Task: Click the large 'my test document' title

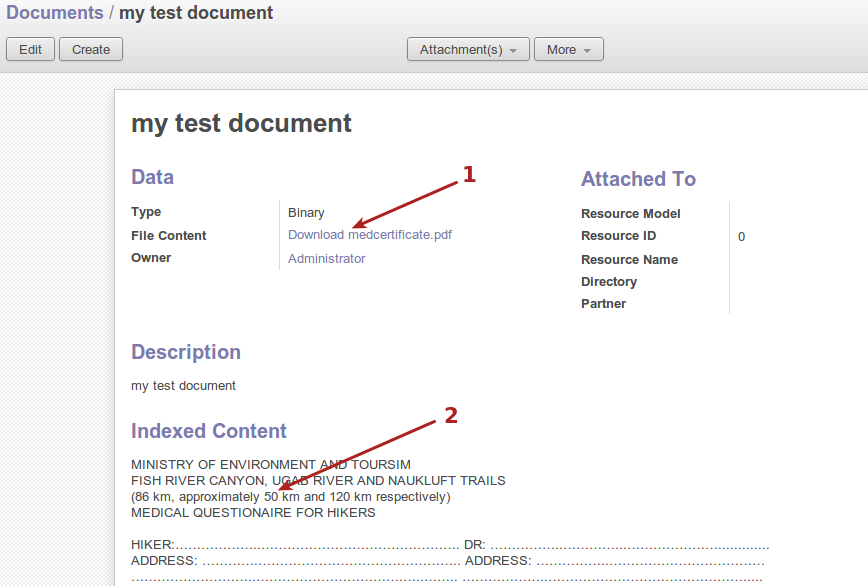Action: 241,123
